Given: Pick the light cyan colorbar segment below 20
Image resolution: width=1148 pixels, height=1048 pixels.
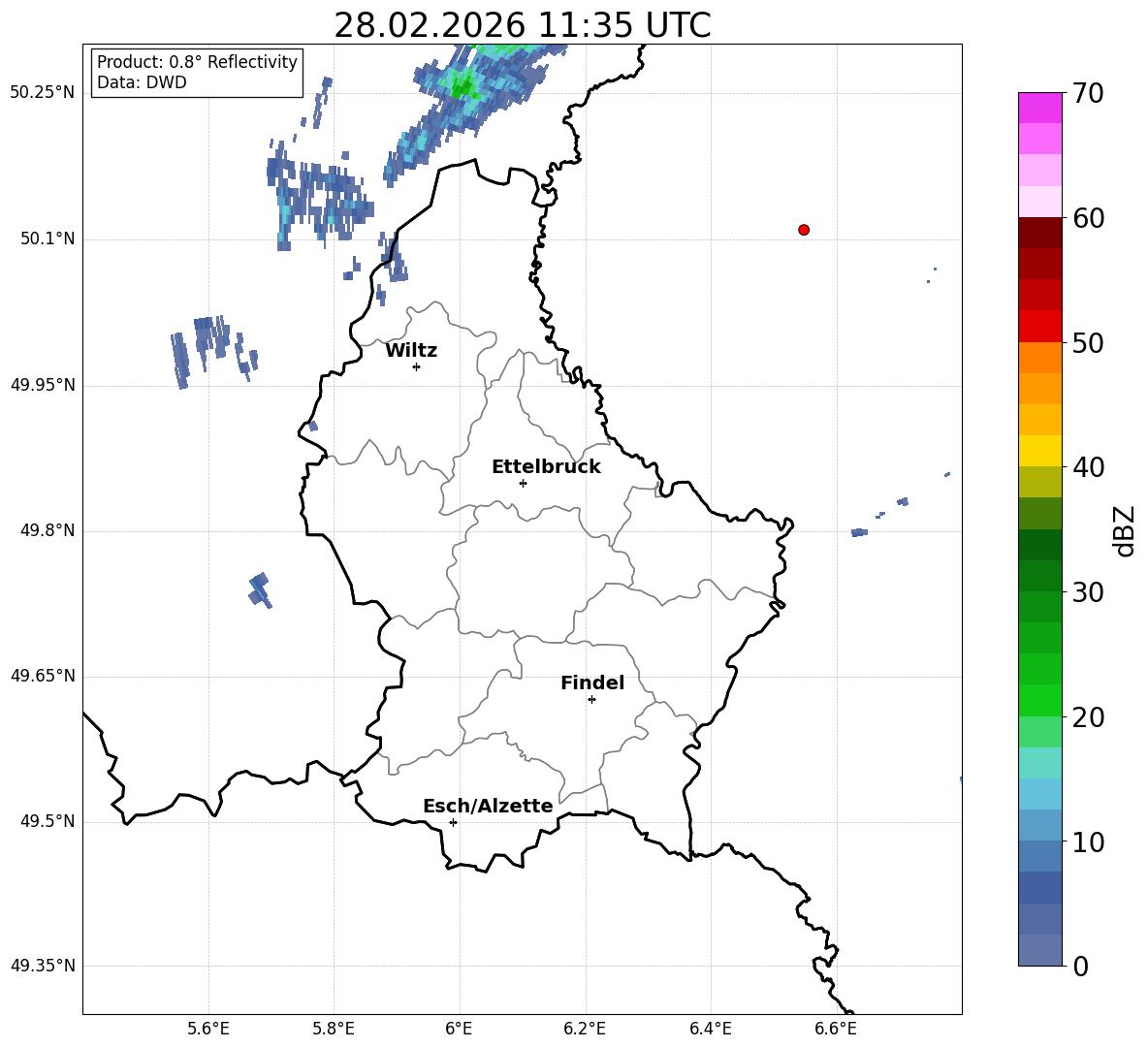Looking at the screenshot, I should (1040, 763).
